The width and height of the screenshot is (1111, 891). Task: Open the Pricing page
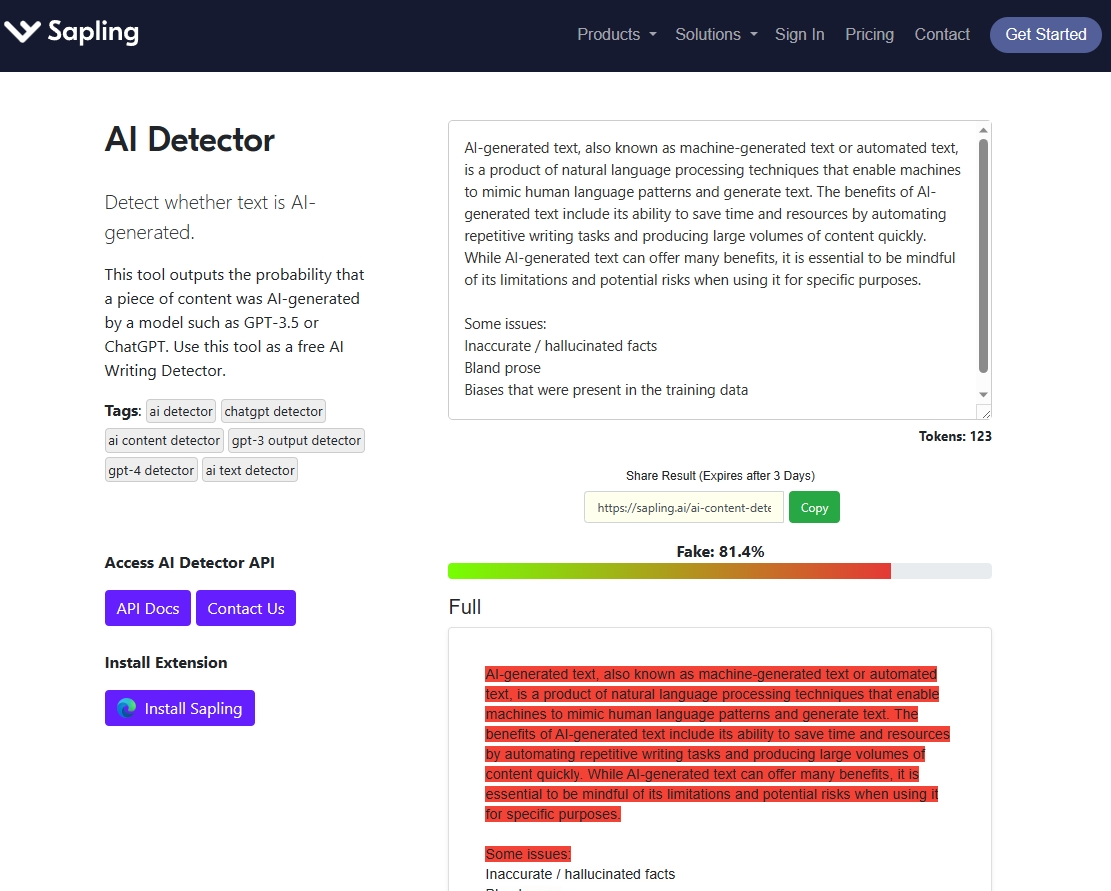tap(869, 34)
